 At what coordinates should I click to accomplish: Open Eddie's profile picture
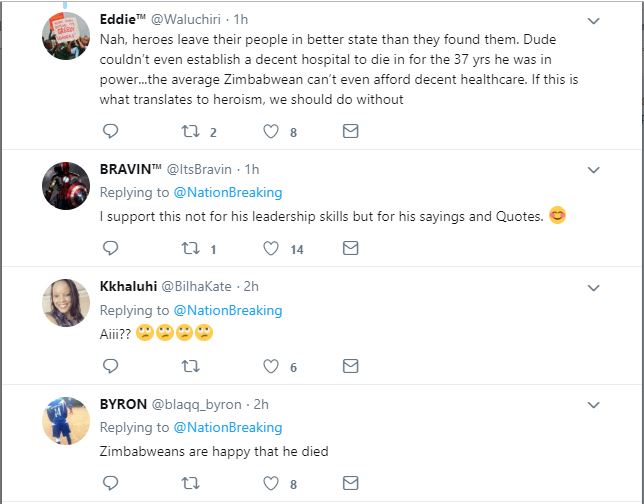click(67, 36)
